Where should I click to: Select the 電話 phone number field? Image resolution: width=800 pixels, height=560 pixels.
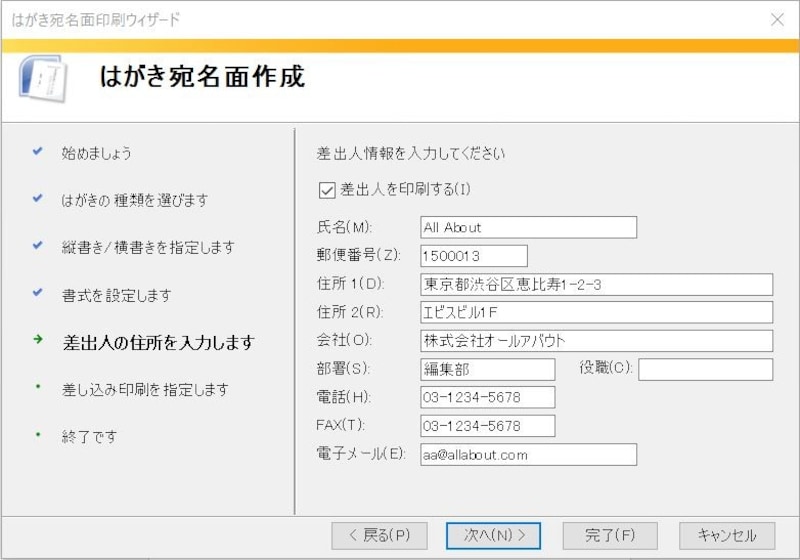[487, 397]
